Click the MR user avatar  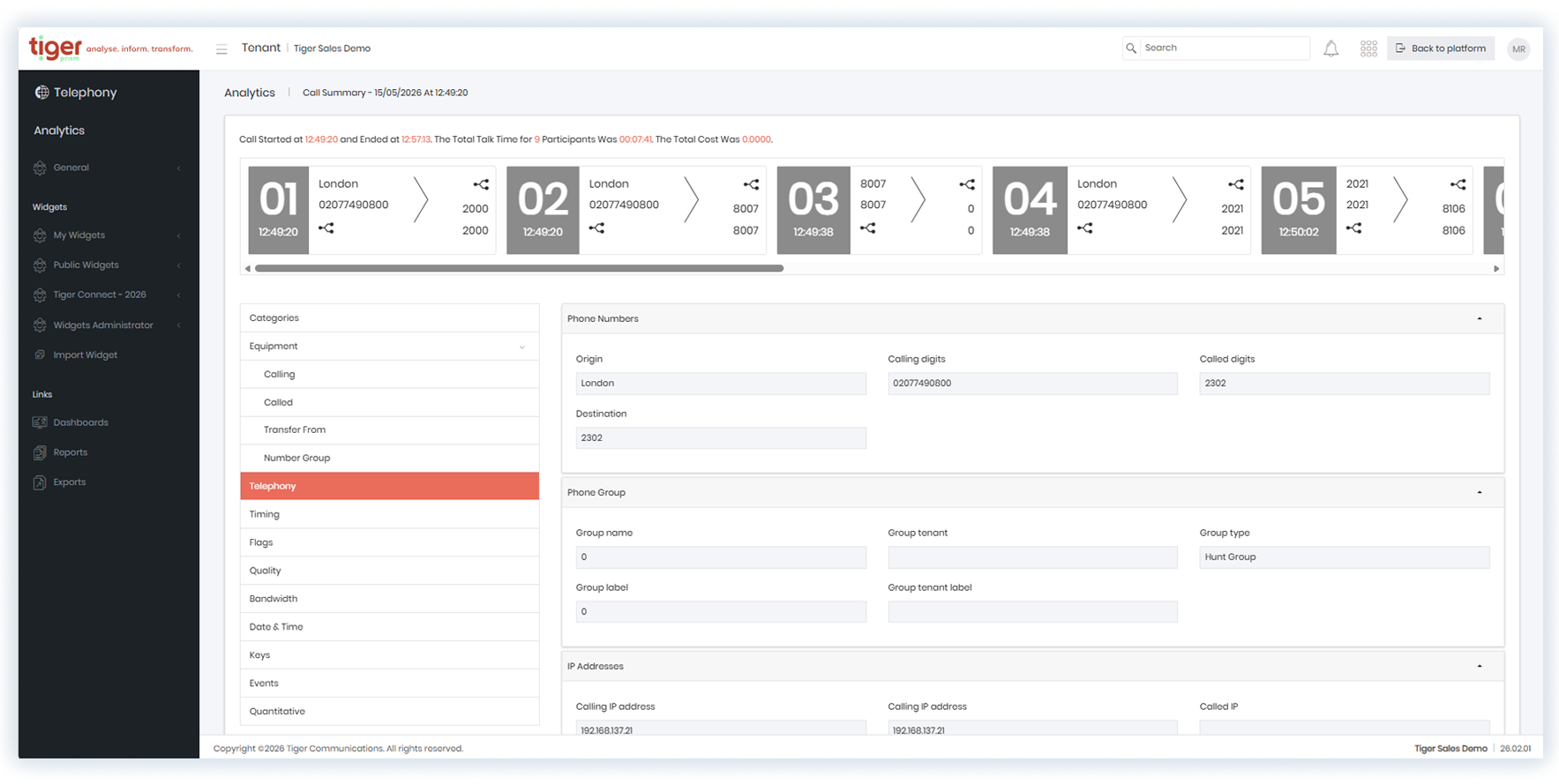point(1518,49)
